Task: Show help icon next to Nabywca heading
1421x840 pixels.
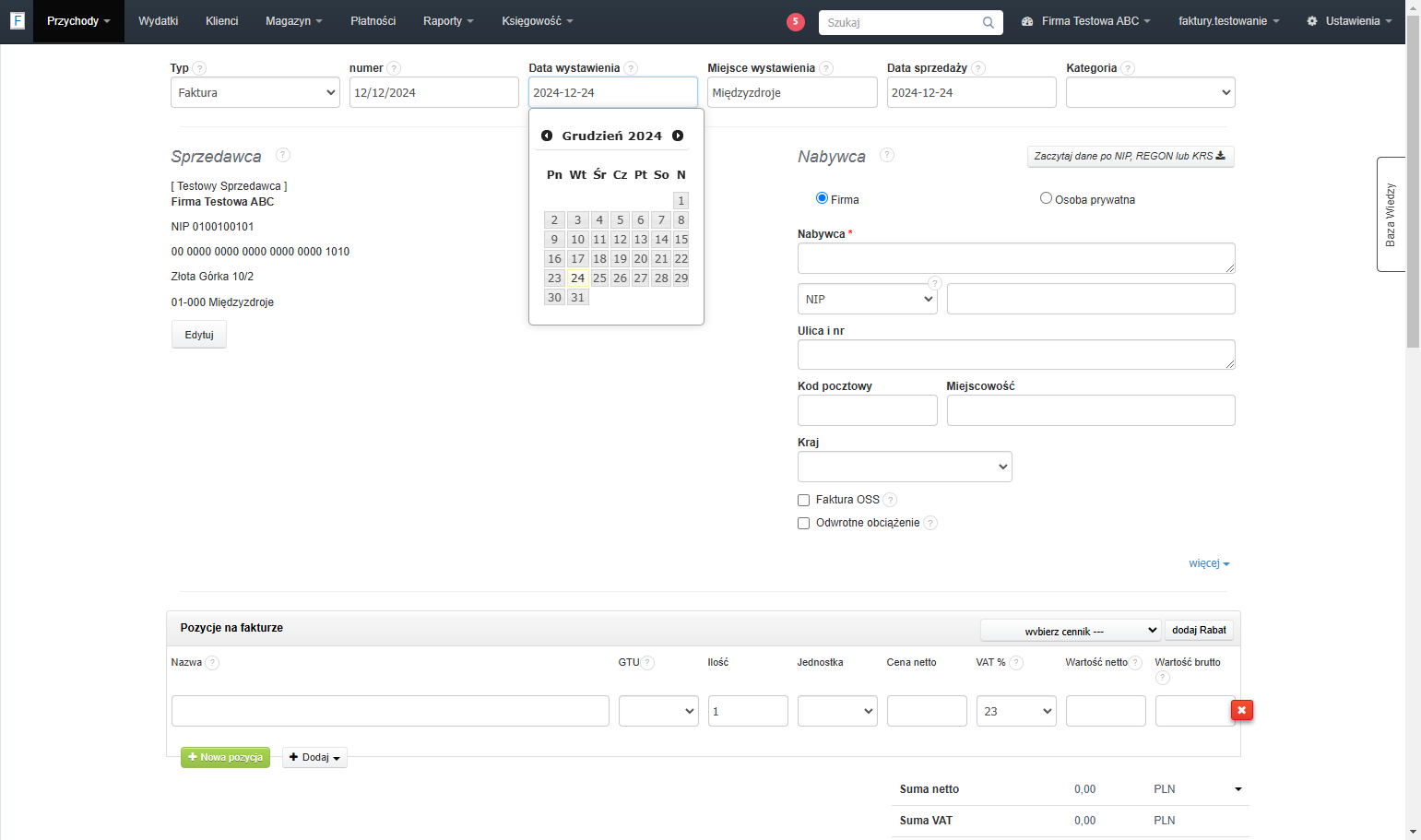Action: point(887,155)
